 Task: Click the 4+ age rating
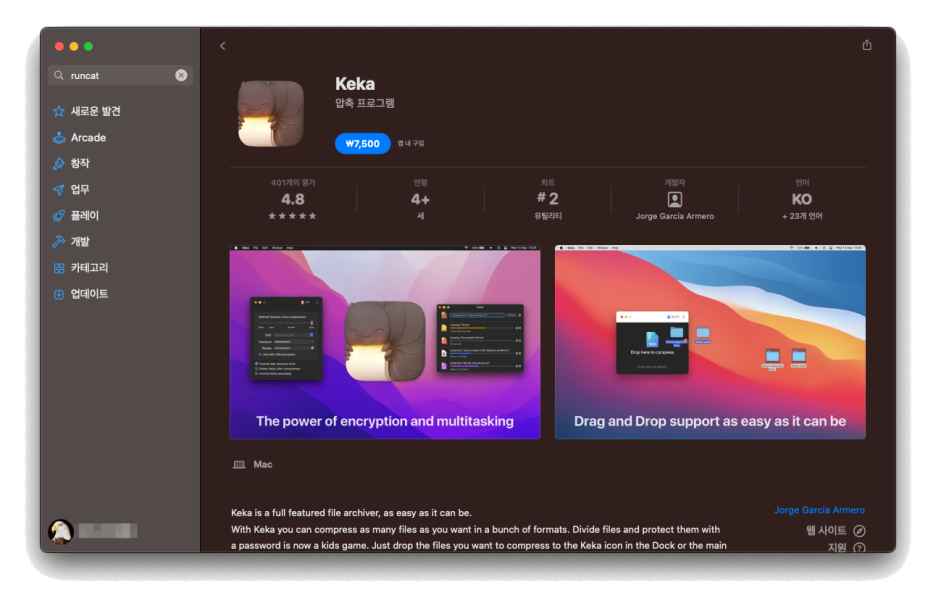tap(420, 199)
